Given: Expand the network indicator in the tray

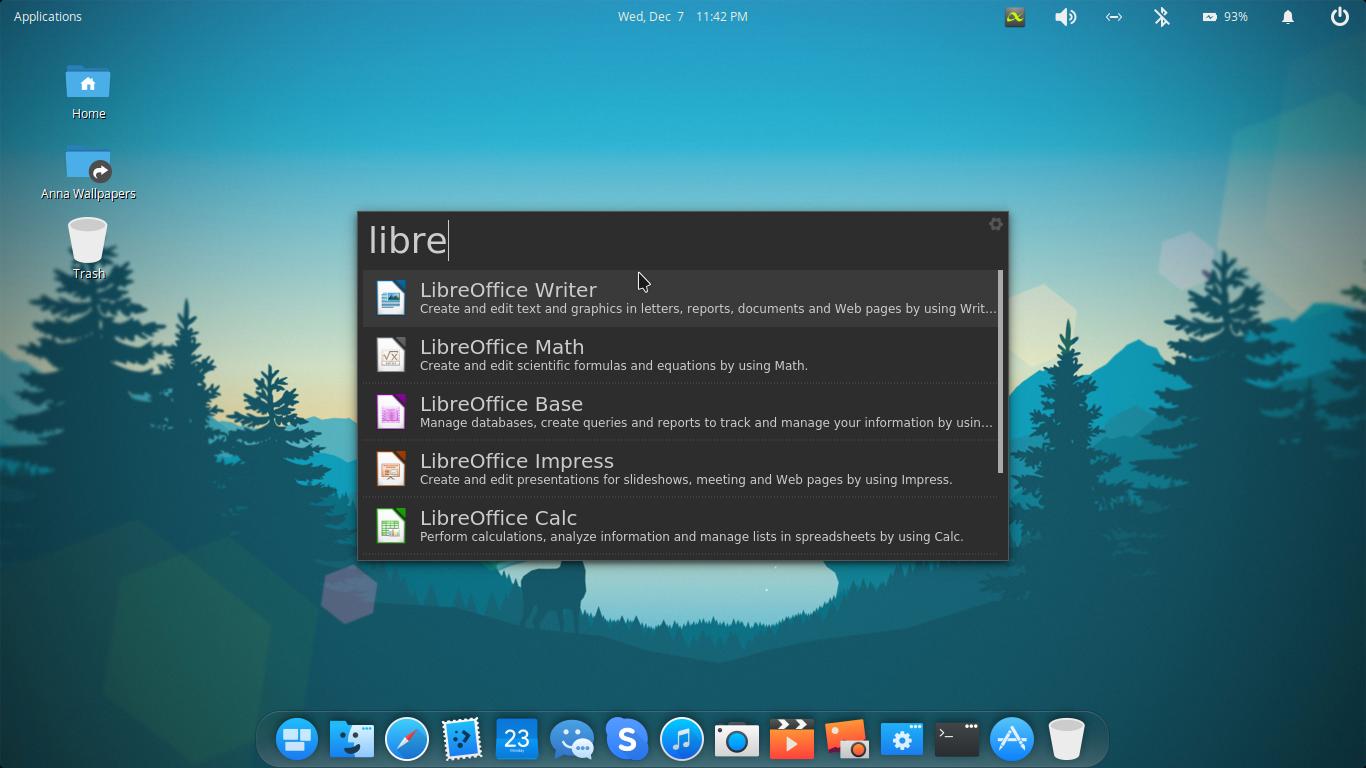Looking at the screenshot, I should (1113, 16).
